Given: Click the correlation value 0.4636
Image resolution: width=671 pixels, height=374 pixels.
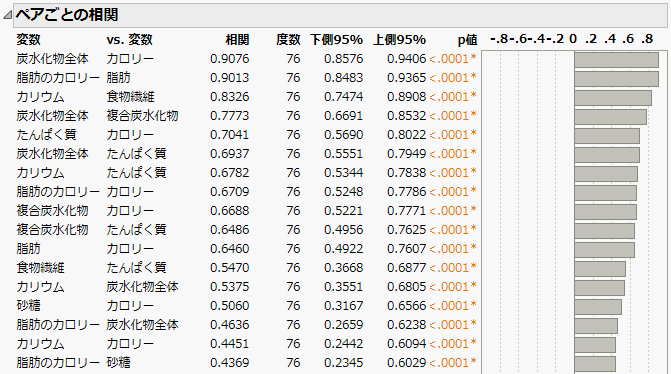Looking at the screenshot, I should click(229, 324).
